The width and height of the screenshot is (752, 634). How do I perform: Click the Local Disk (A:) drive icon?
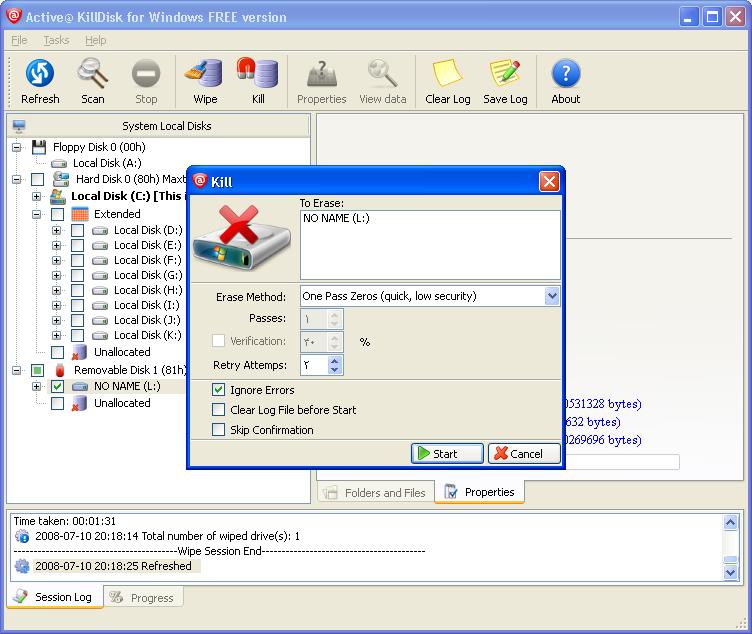(x=59, y=164)
